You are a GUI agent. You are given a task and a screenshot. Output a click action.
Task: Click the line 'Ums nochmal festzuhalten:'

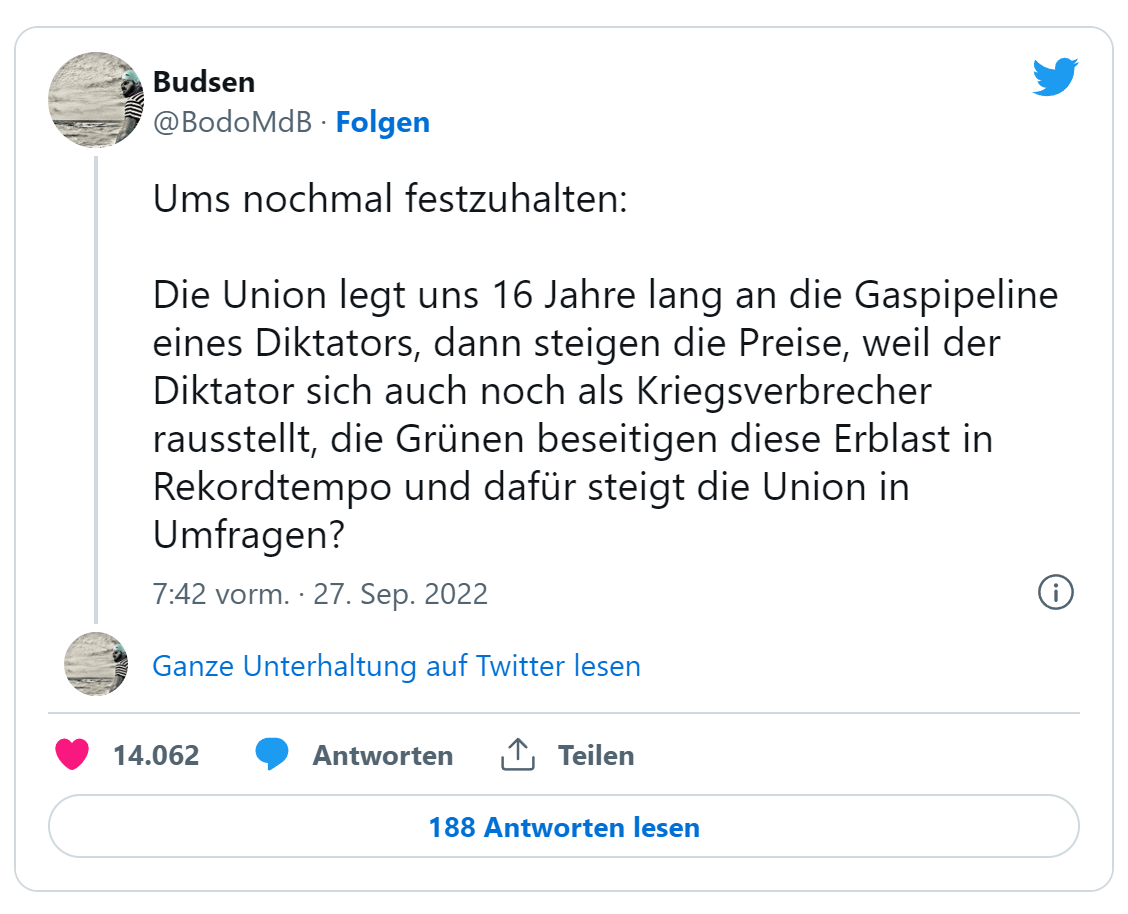click(390, 201)
